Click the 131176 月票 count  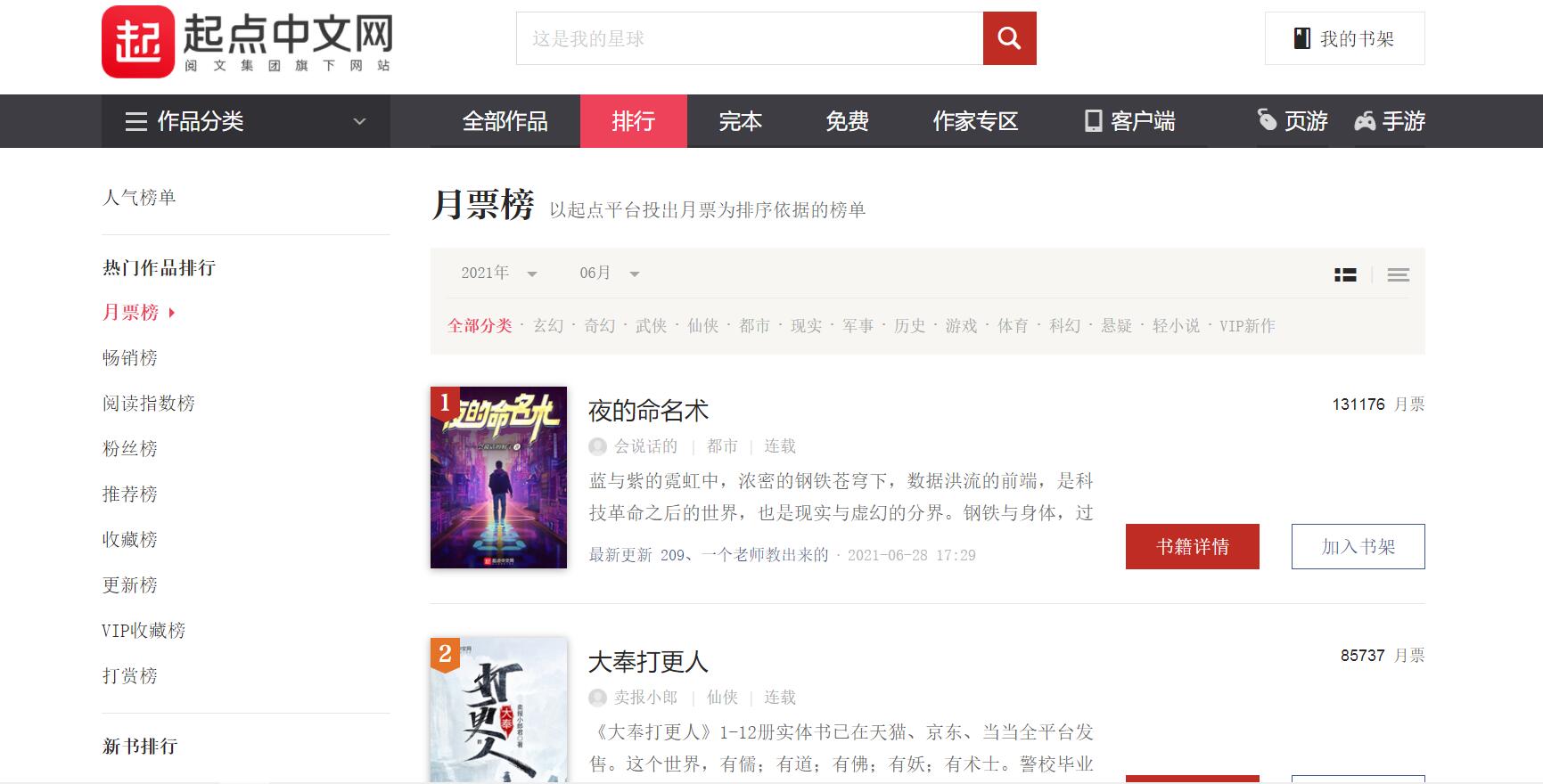[1378, 404]
